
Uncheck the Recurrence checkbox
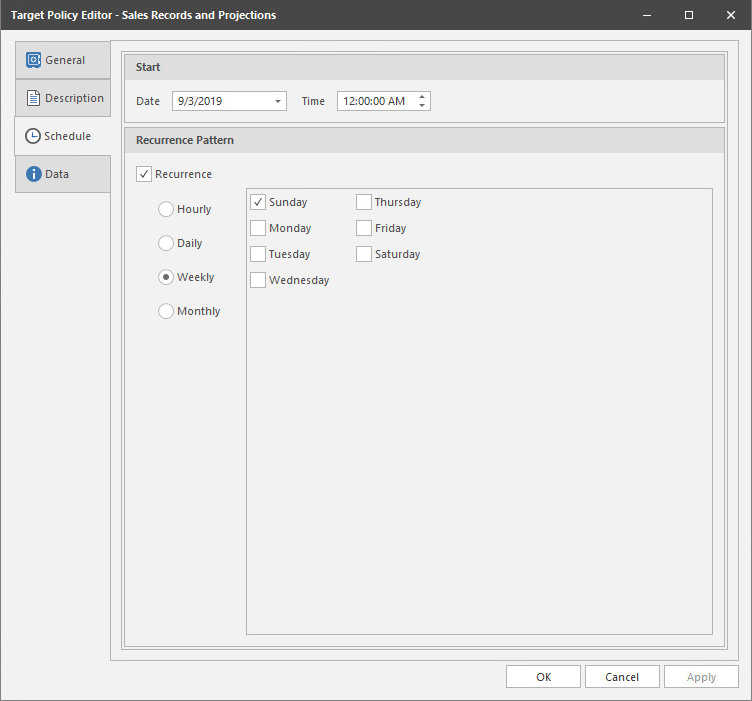pos(144,174)
